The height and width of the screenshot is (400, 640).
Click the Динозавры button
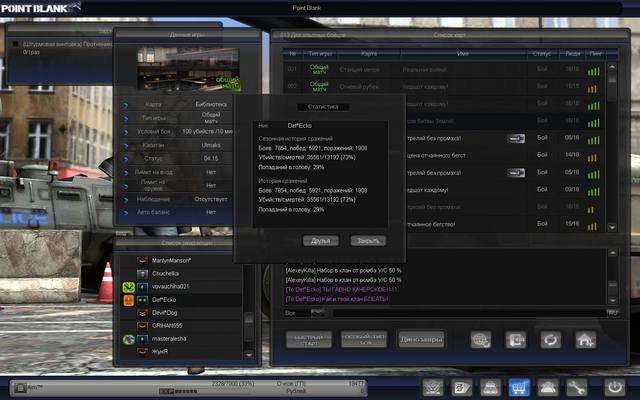[x=421, y=340]
